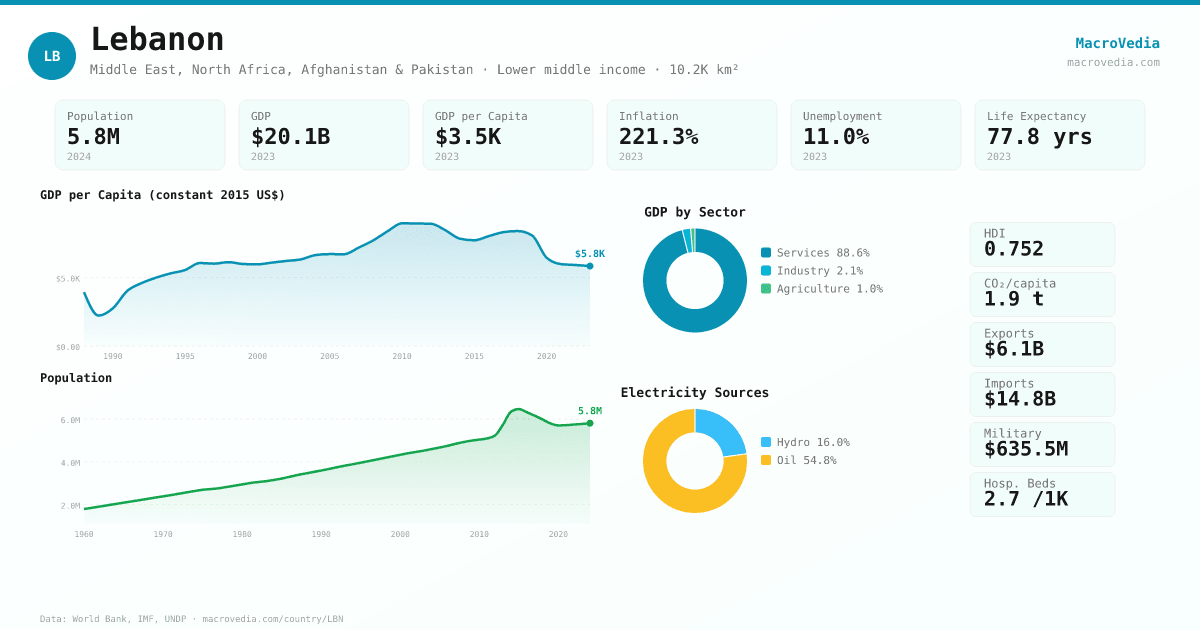
Task: Click the Agriculture legend color swatch
Action: [x=766, y=289]
